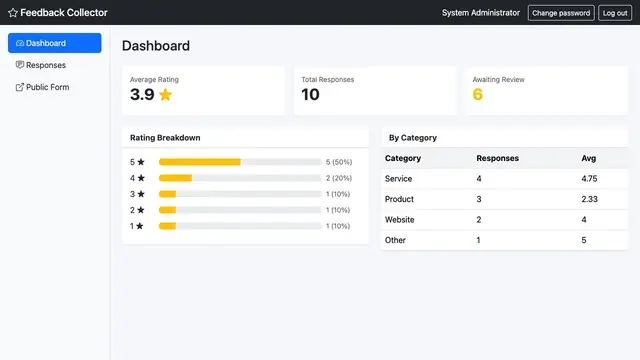Click the yellow star beside 3.9 rating
This screenshot has width=640, height=360.
coord(165,94)
